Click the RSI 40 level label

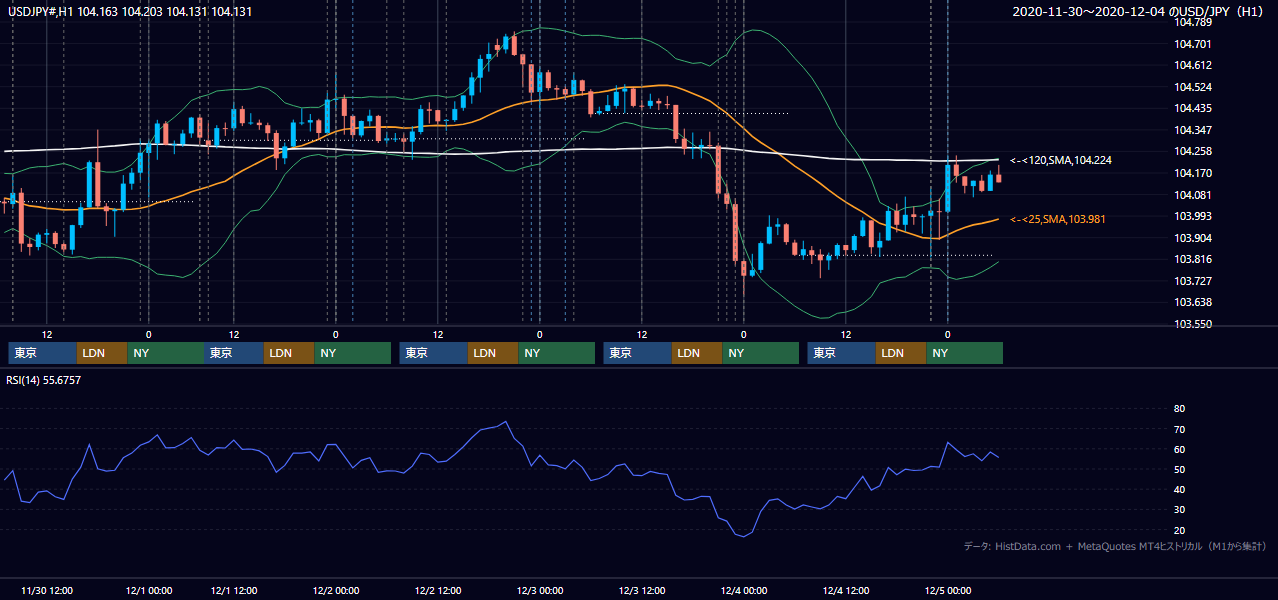[x=1179, y=489]
